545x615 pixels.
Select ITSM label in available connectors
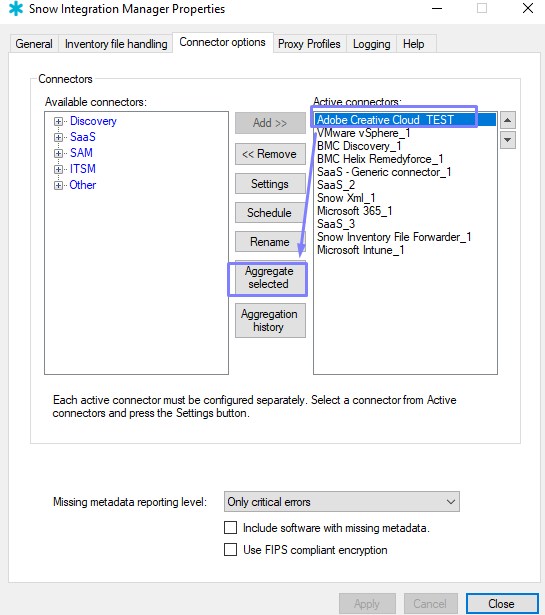(83, 169)
